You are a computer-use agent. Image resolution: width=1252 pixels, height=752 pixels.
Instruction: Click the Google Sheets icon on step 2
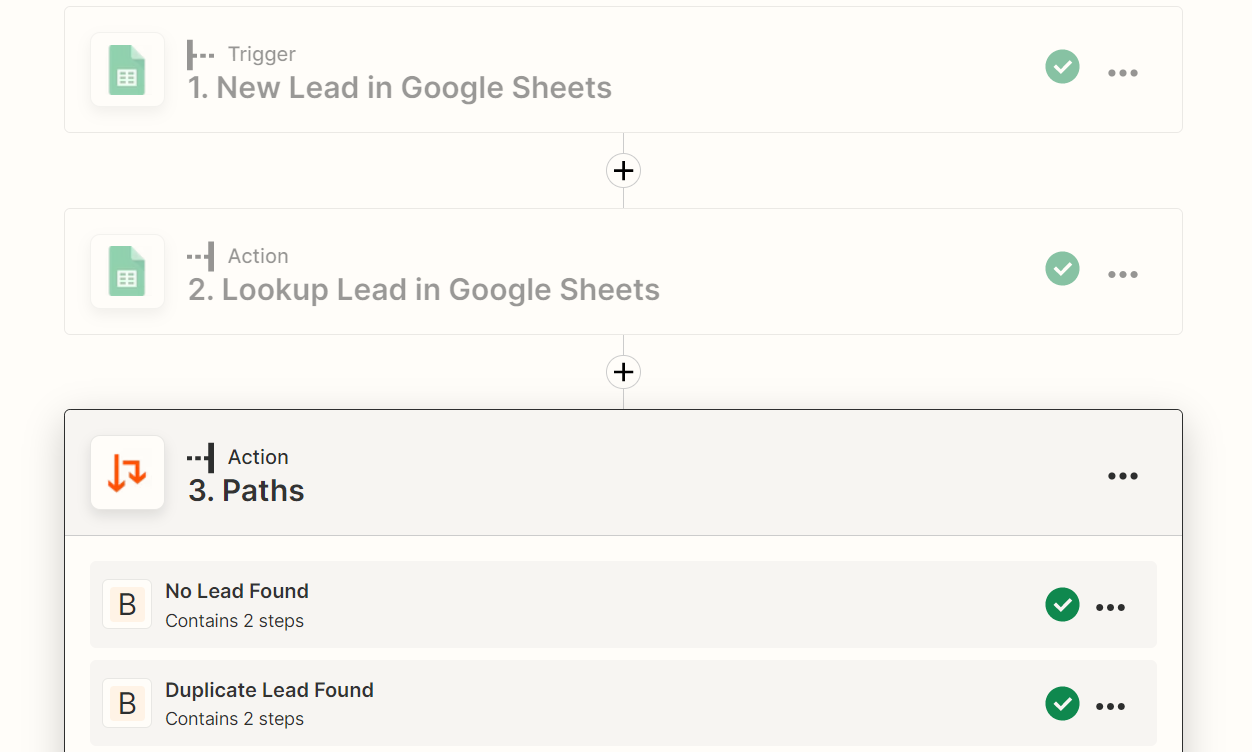(x=127, y=271)
